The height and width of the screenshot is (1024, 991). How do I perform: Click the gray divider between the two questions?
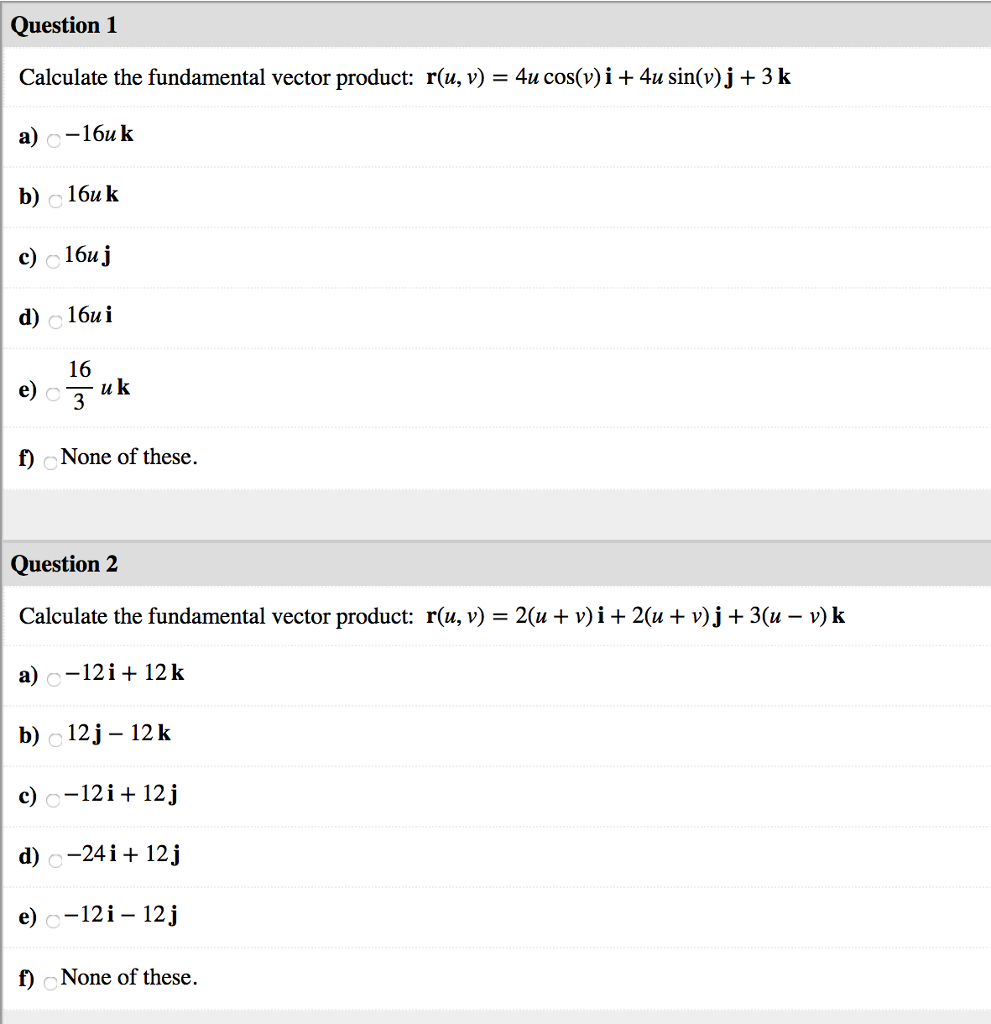pos(495,512)
